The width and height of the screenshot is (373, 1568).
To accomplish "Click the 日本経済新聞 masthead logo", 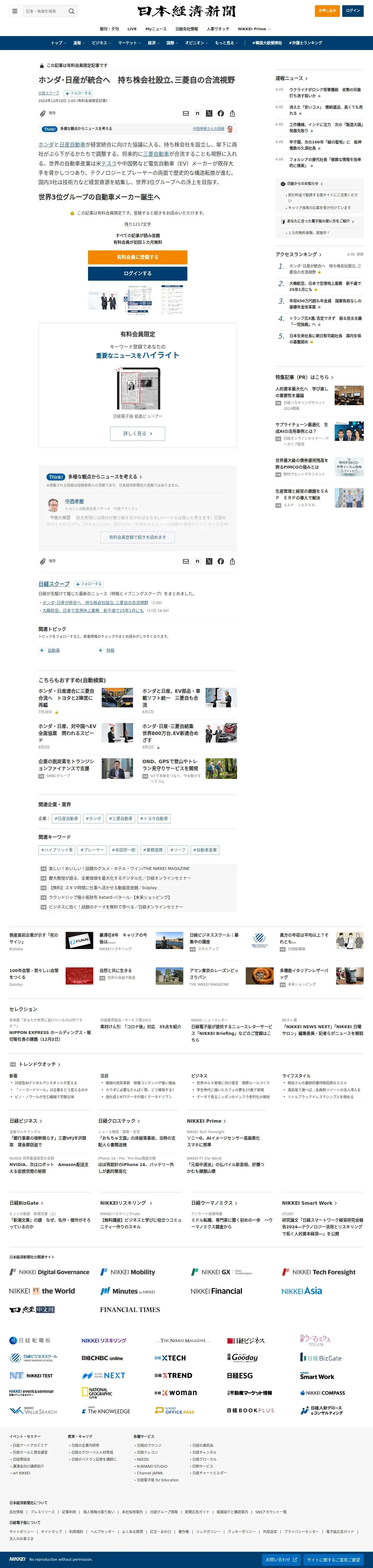I will tap(186, 11).
